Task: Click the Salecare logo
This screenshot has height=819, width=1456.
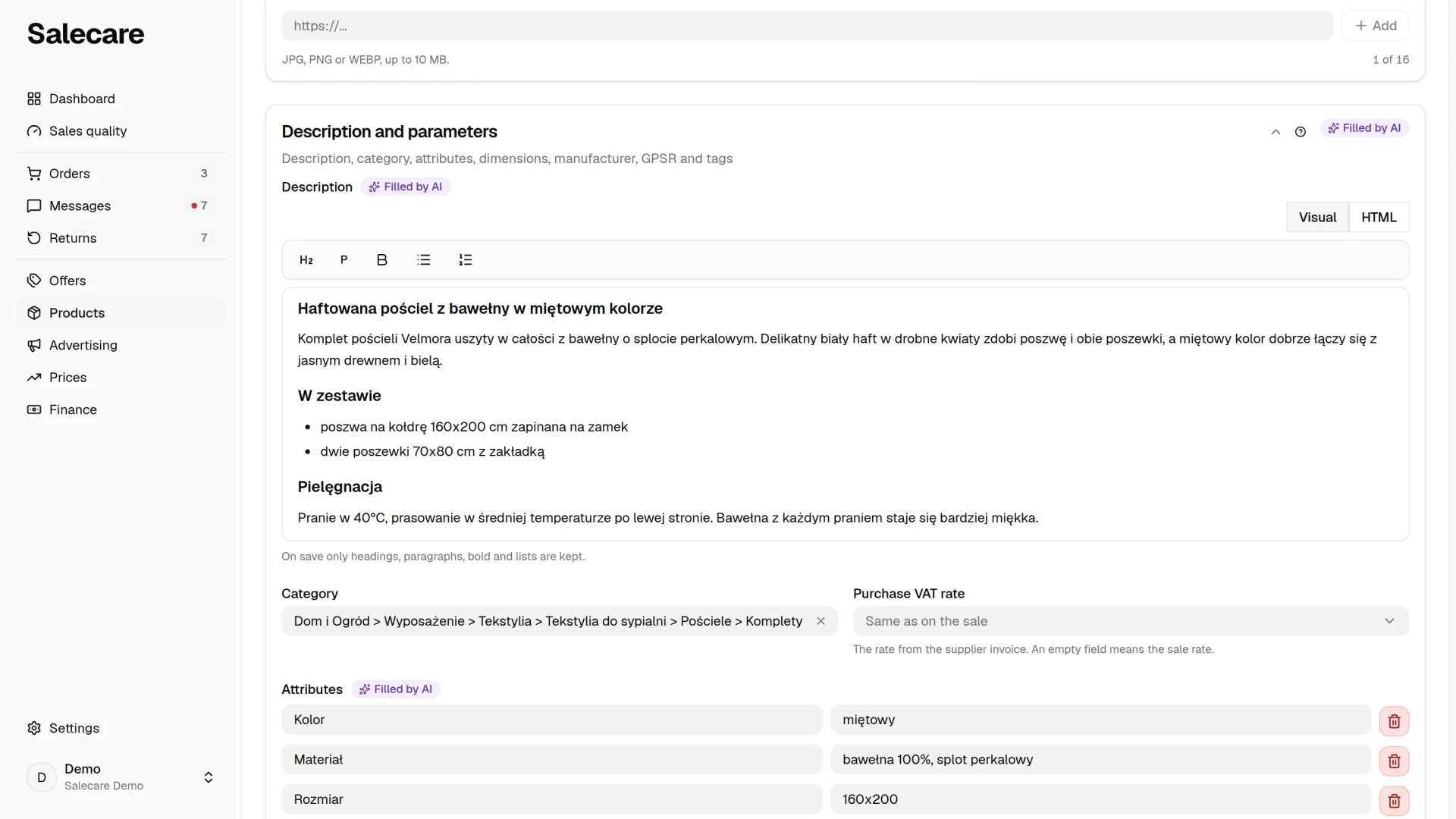Action: (x=86, y=33)
